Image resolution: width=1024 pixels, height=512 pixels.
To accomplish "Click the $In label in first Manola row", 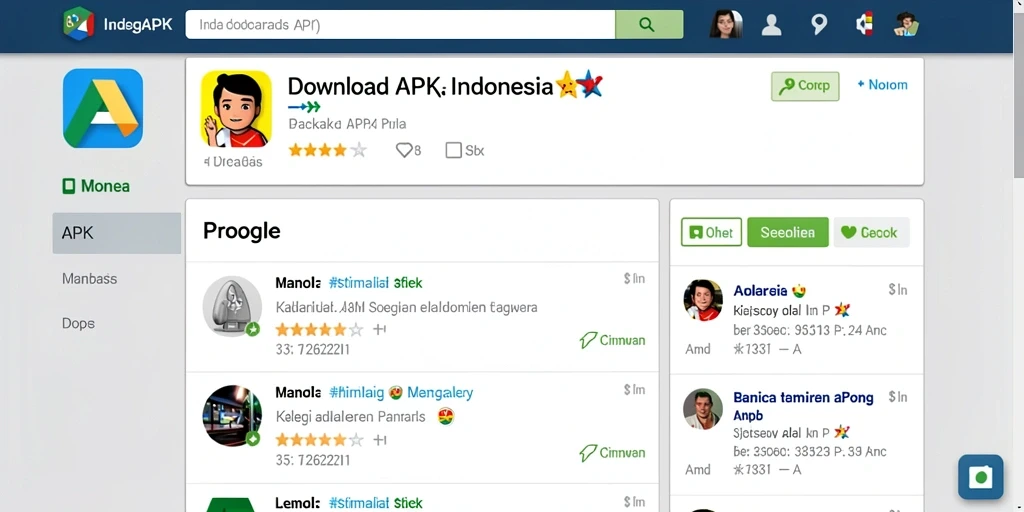I will [634, 279].
